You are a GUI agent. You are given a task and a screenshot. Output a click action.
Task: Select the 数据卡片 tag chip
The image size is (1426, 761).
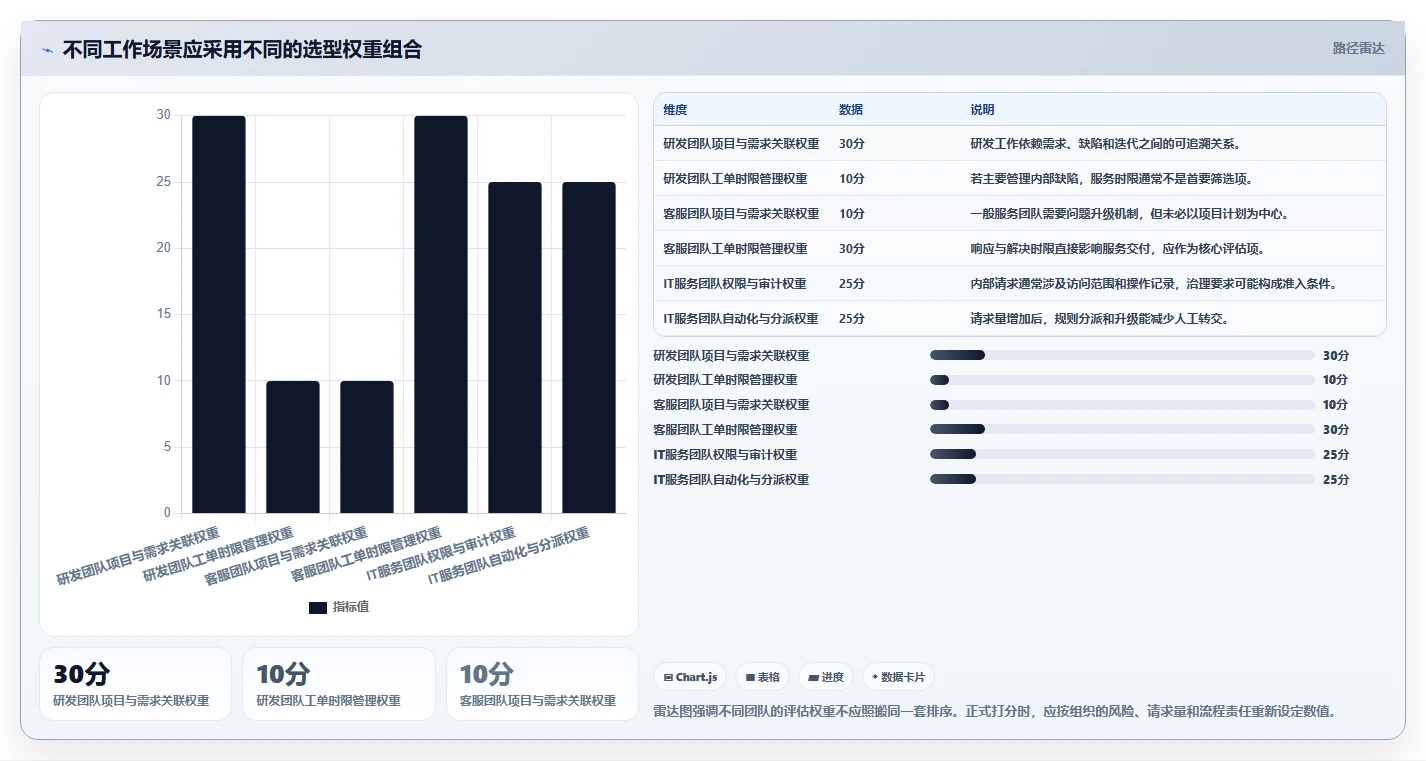point(898,677)
